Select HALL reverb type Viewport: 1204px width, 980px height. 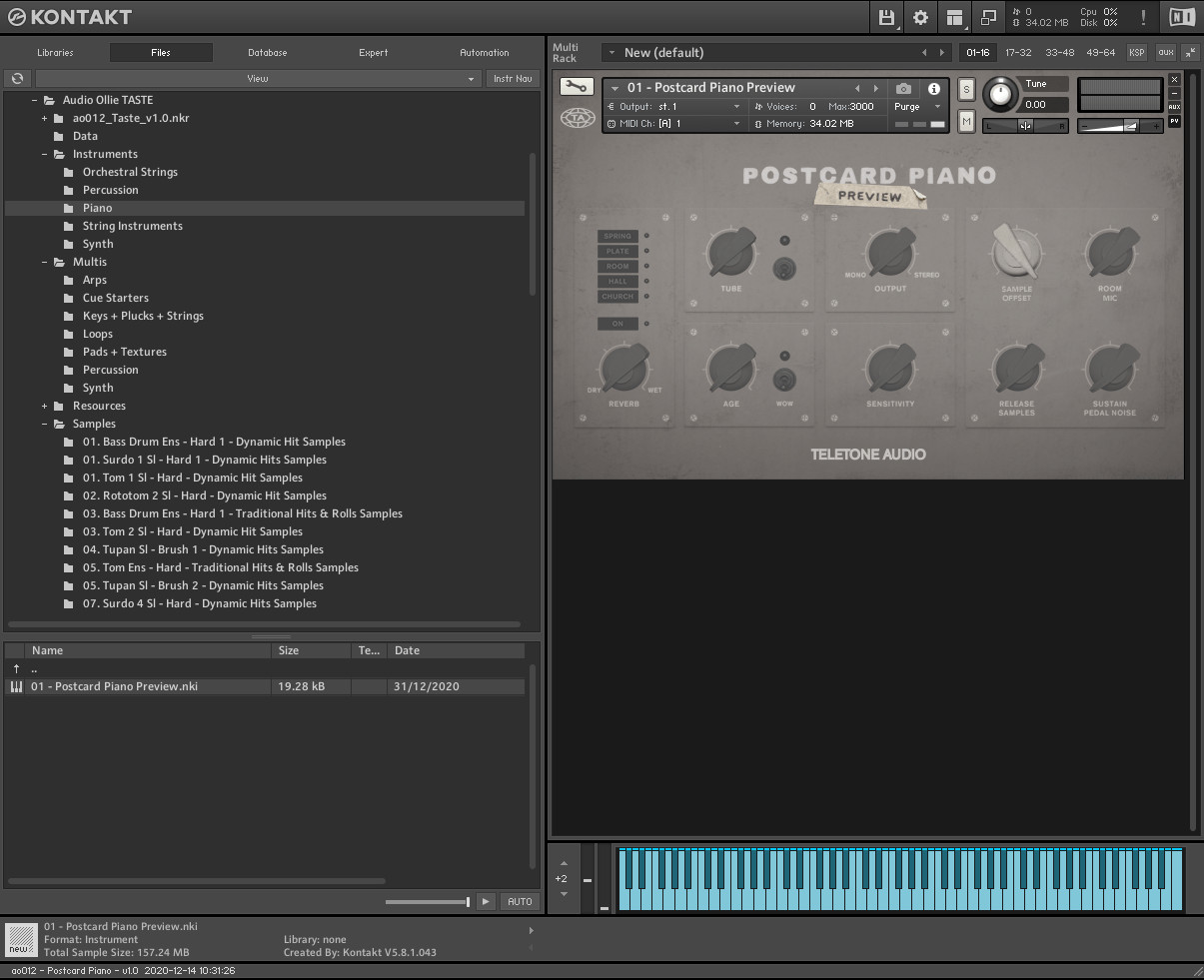(617, 282)
